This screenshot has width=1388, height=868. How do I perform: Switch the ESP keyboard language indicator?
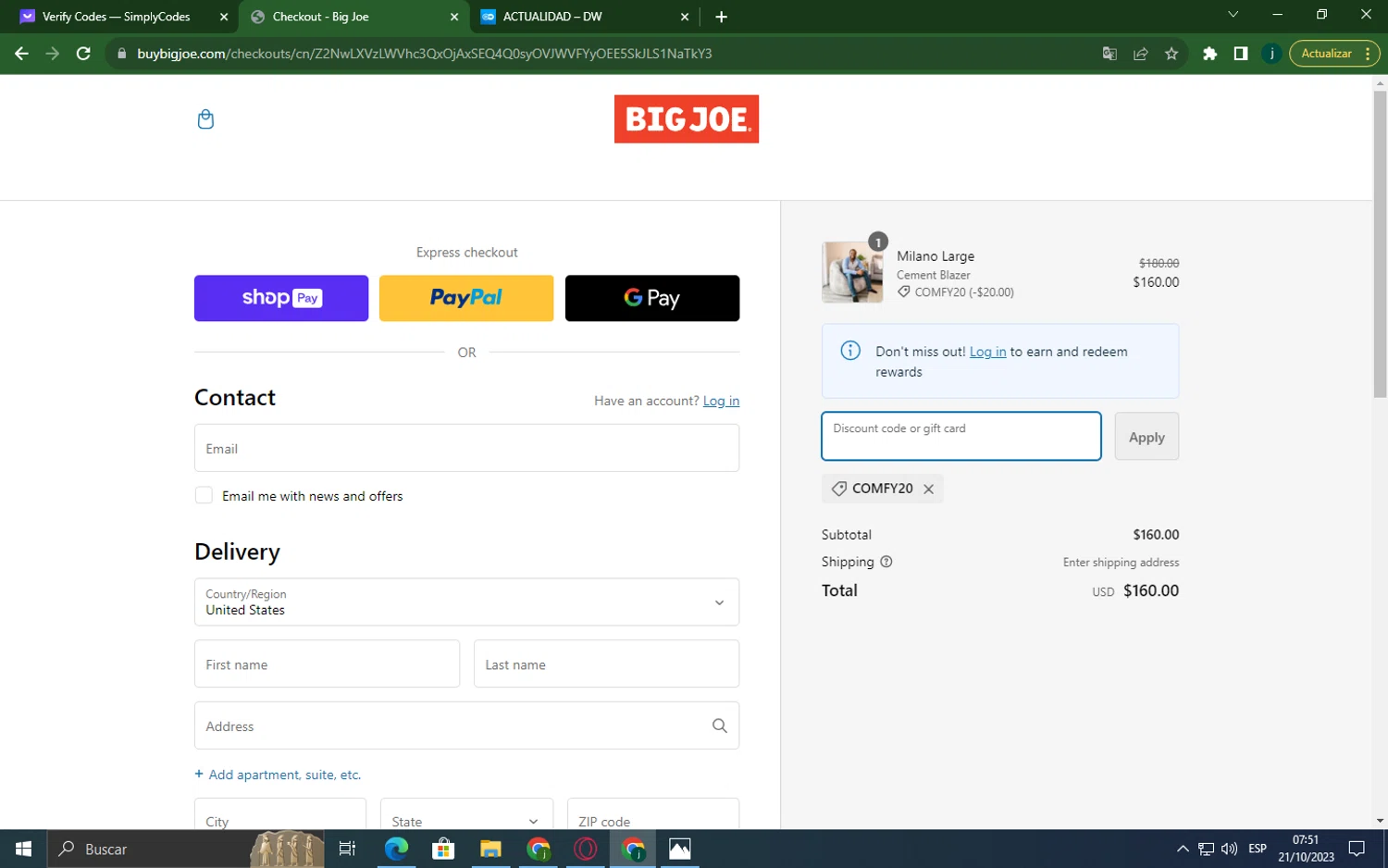(1257, 849)
